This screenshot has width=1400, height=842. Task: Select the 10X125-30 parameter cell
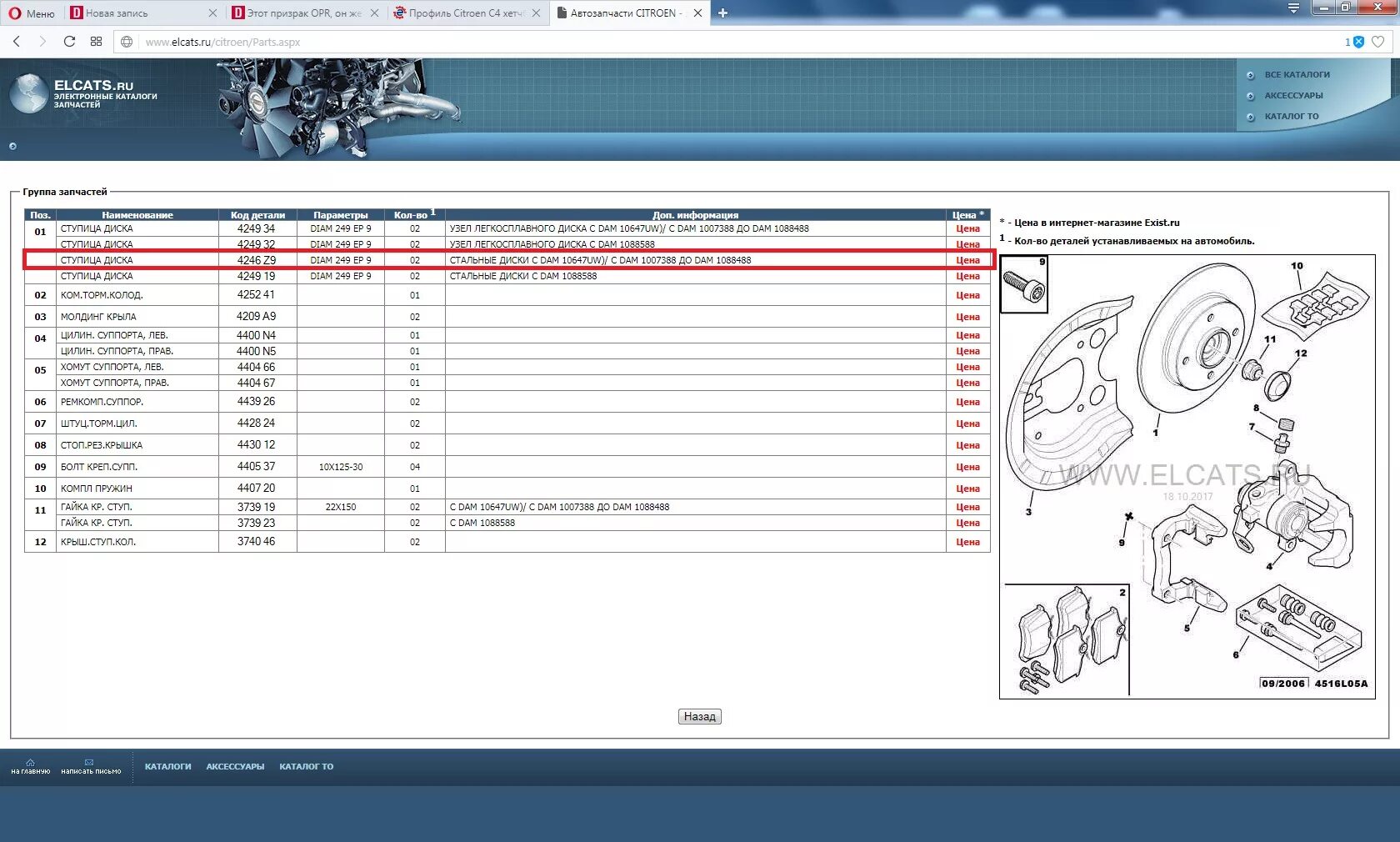(341, 467)
